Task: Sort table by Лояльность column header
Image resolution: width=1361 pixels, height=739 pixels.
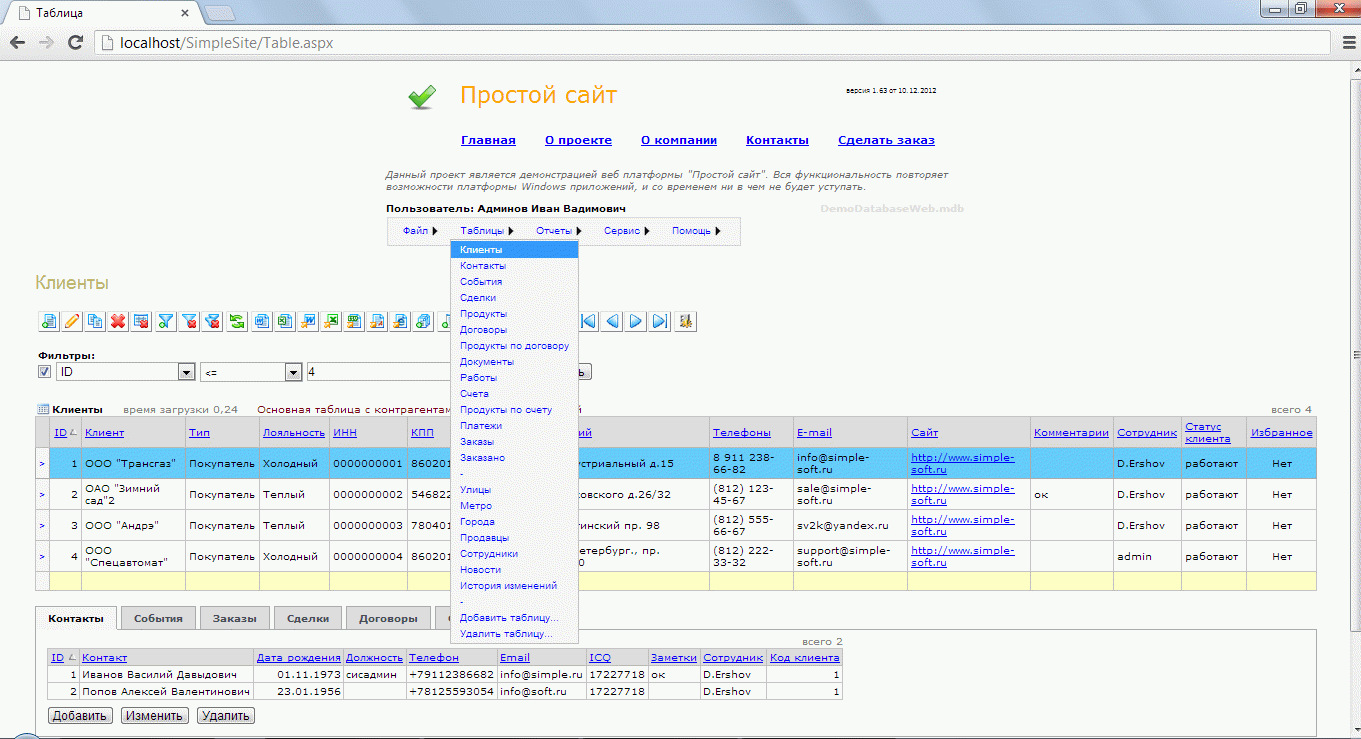Action: pyautogui.click(x=294, y=433)
